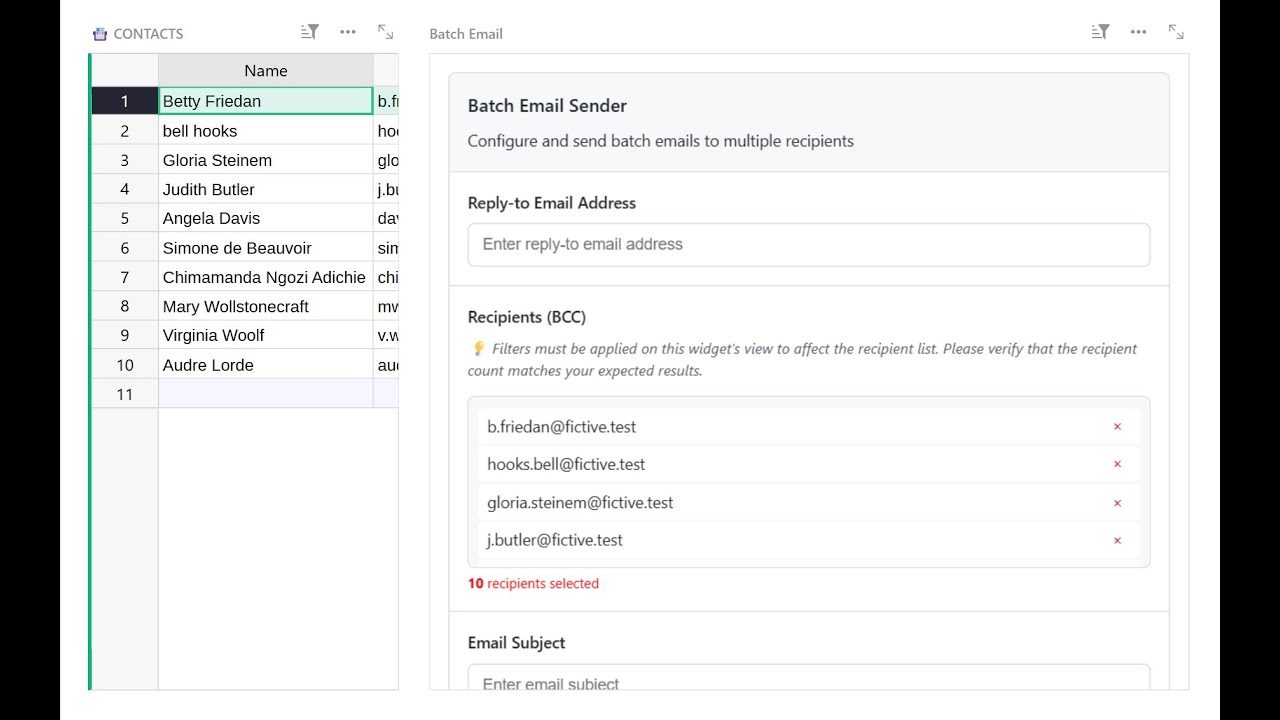This screenshot has height=720, width=1280.
Task: Remove recipient gloria.steinem@fictive.test
Action: (1117, 503)
